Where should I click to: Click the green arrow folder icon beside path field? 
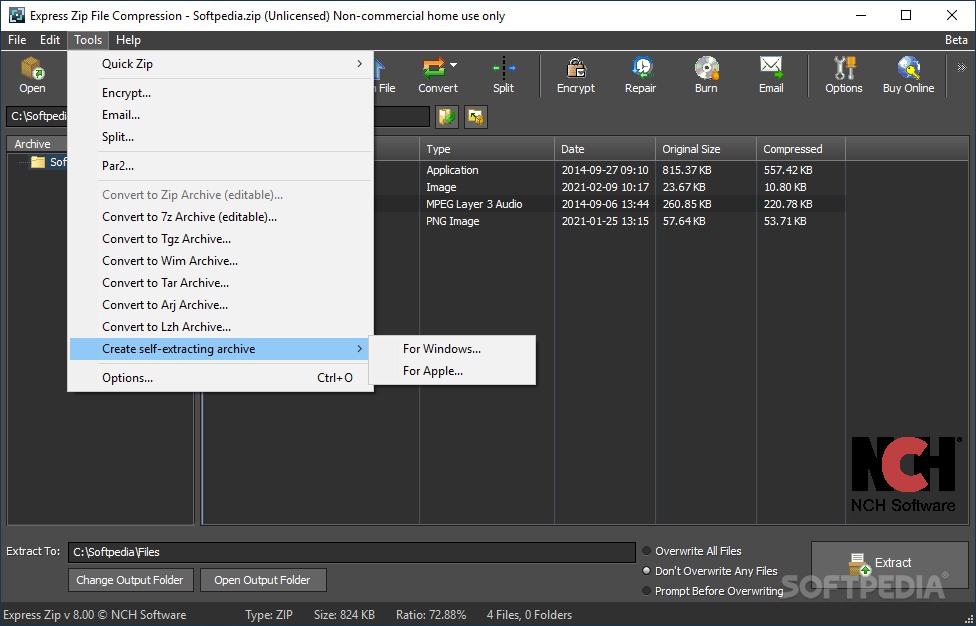[447, 116]
